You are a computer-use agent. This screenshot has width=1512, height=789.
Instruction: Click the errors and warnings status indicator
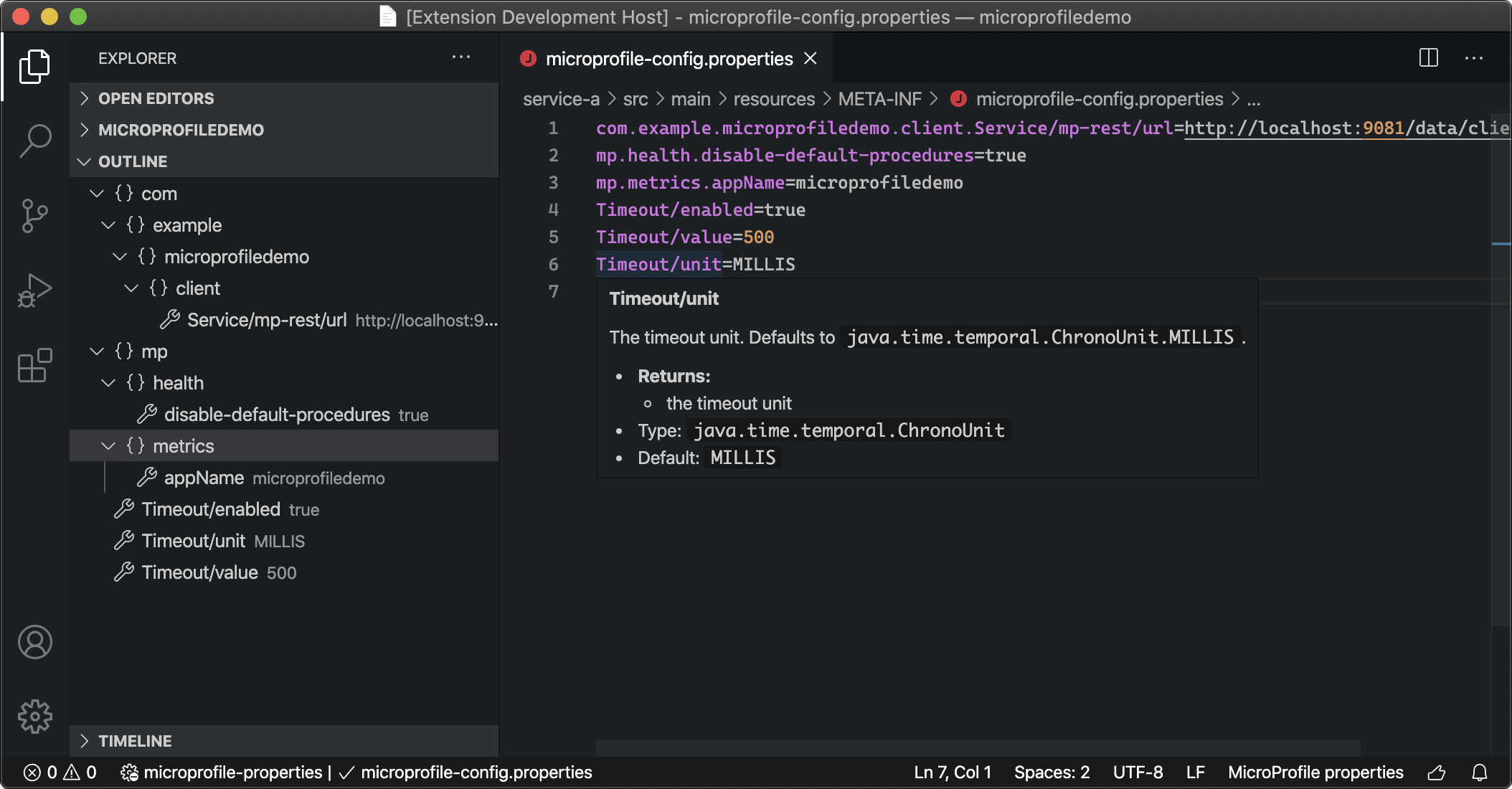[x=60, y=773]
